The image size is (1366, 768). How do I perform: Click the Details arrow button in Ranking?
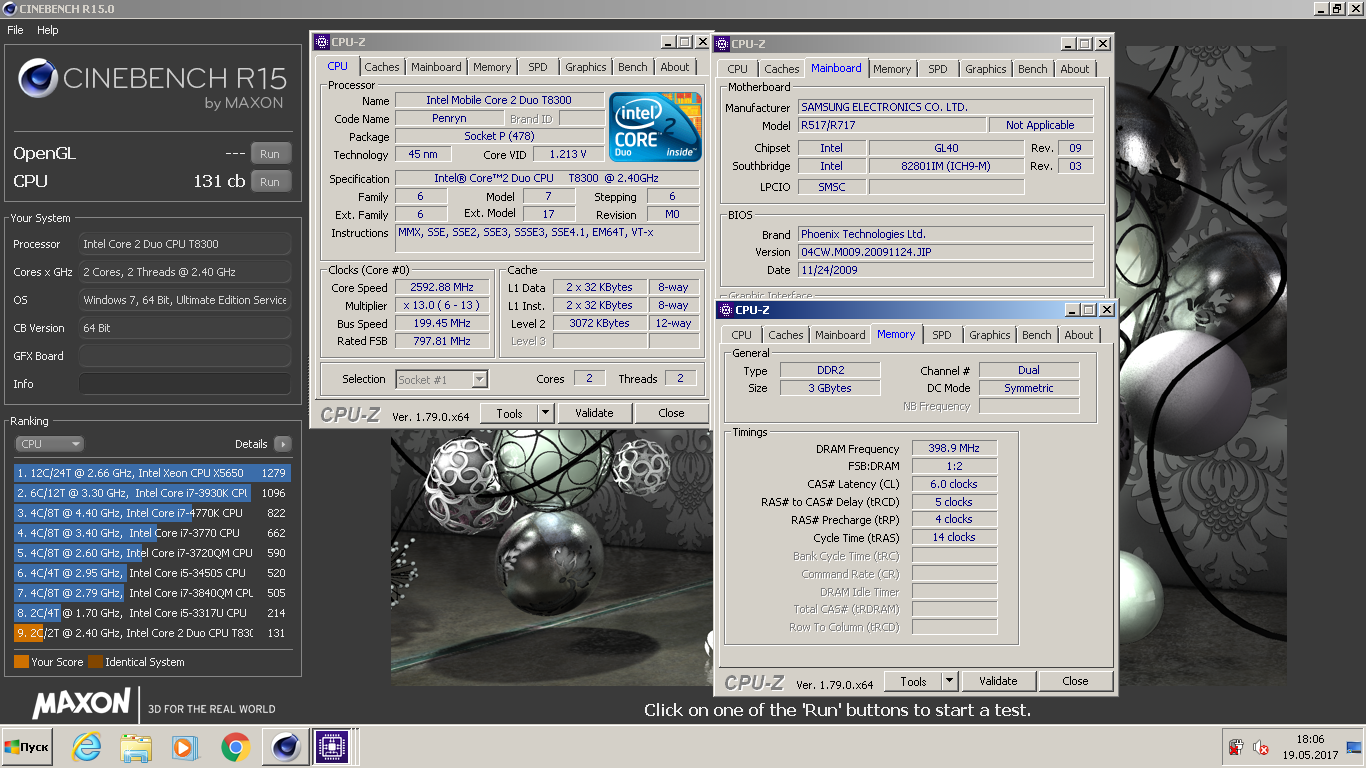(x=282, y=444)
